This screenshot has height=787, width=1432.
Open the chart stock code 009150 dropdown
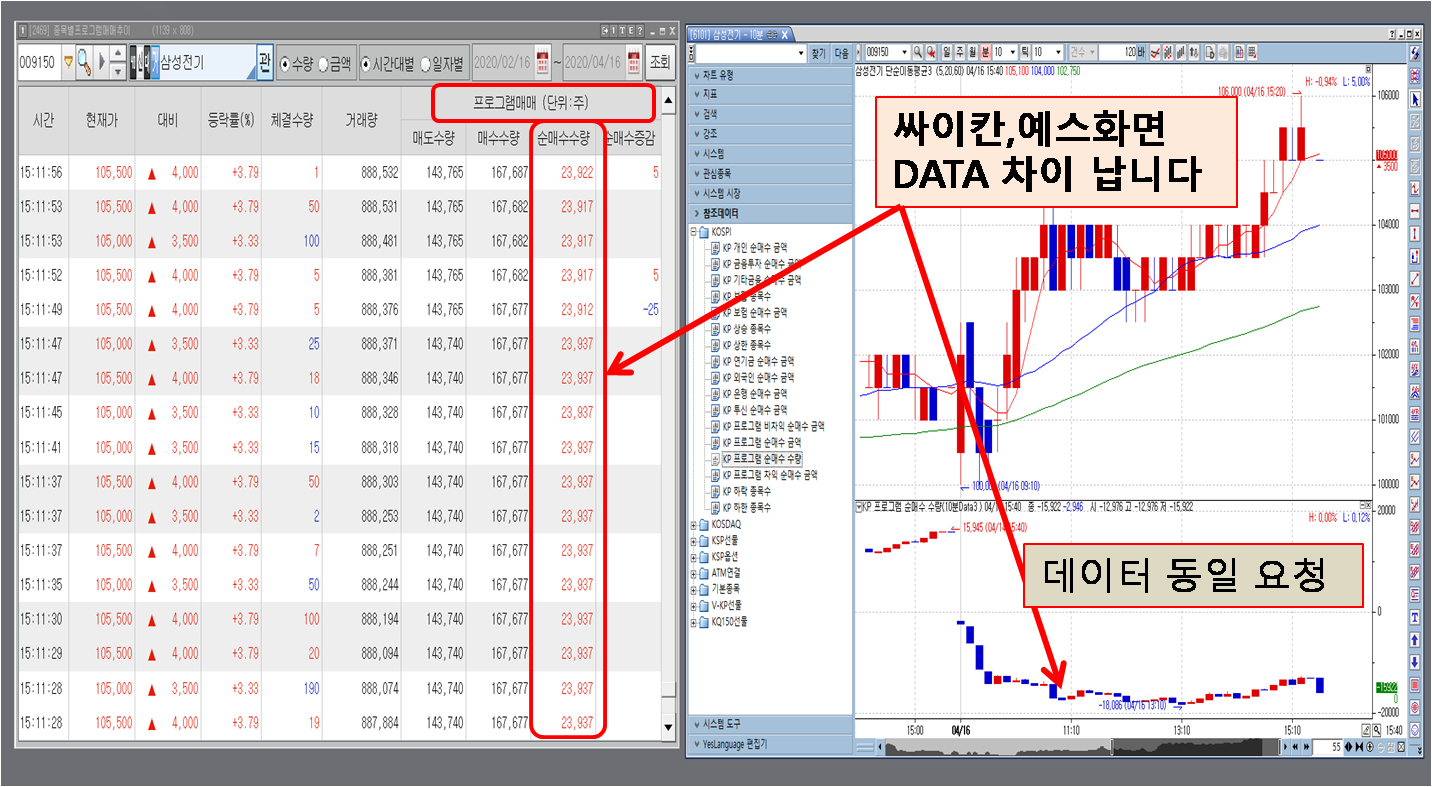pos(905,52)
